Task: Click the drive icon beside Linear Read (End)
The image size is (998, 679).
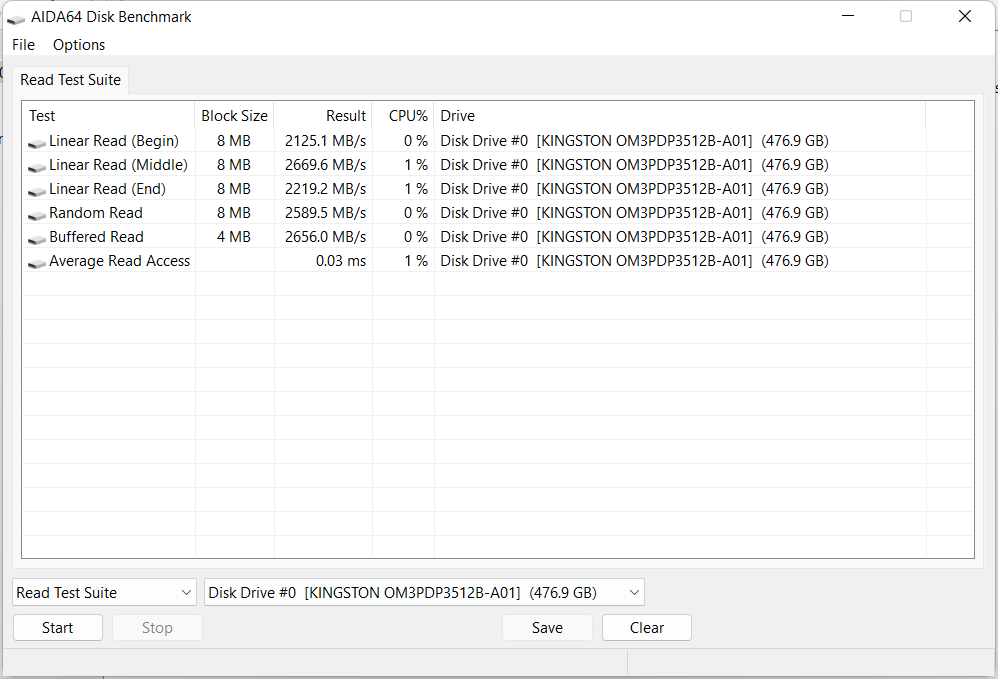Action: (x=37, y=191)
